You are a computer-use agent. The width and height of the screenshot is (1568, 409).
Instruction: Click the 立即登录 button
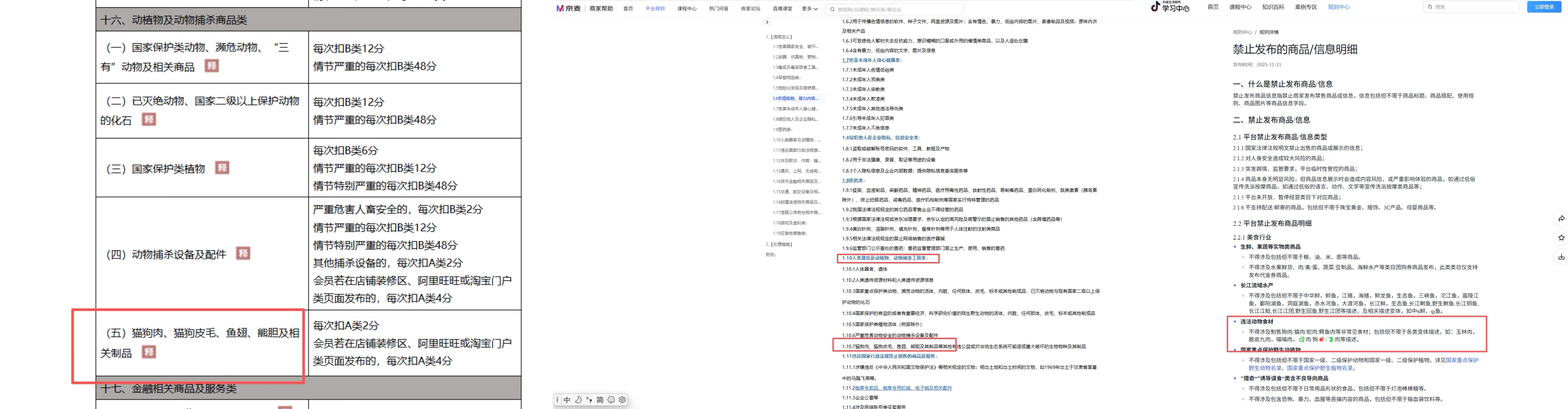tap(1544, 7)
